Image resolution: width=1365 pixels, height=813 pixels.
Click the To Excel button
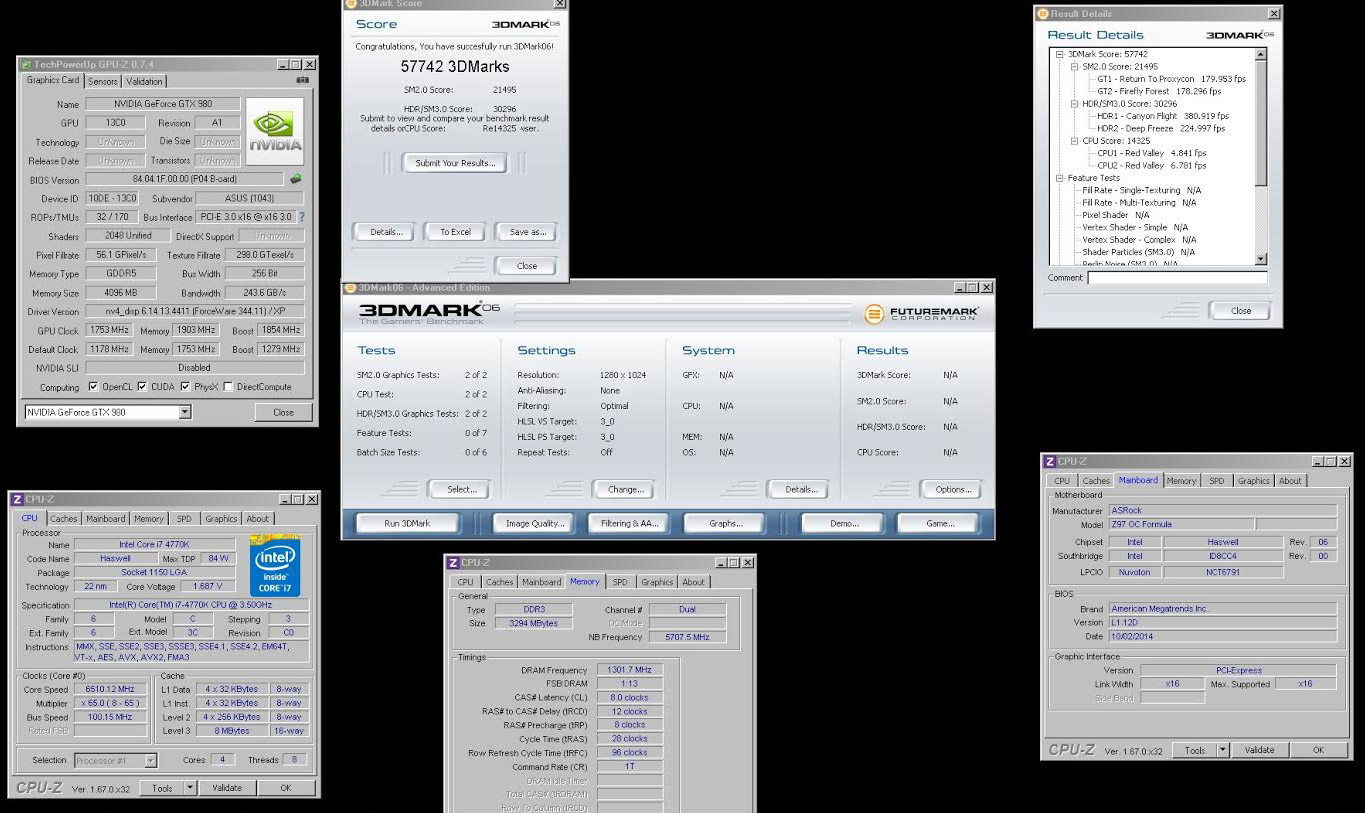tap(455, 232)
